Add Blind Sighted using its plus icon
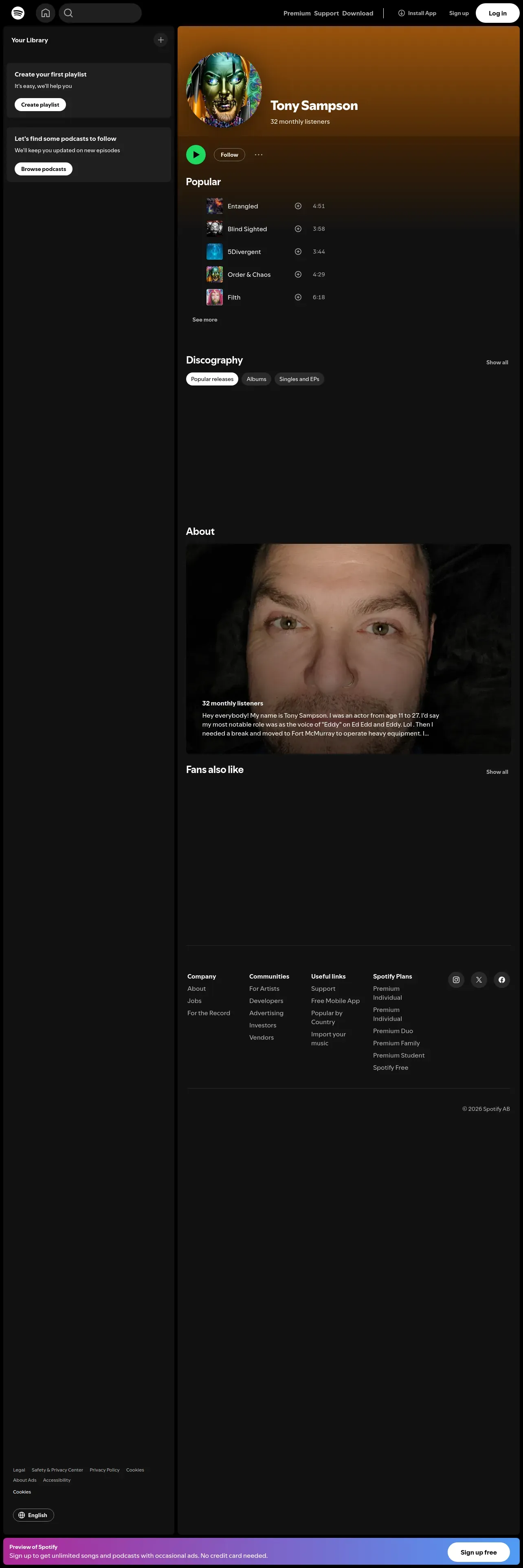Viewport: 523px width, 1568px height. pos(298,229)
